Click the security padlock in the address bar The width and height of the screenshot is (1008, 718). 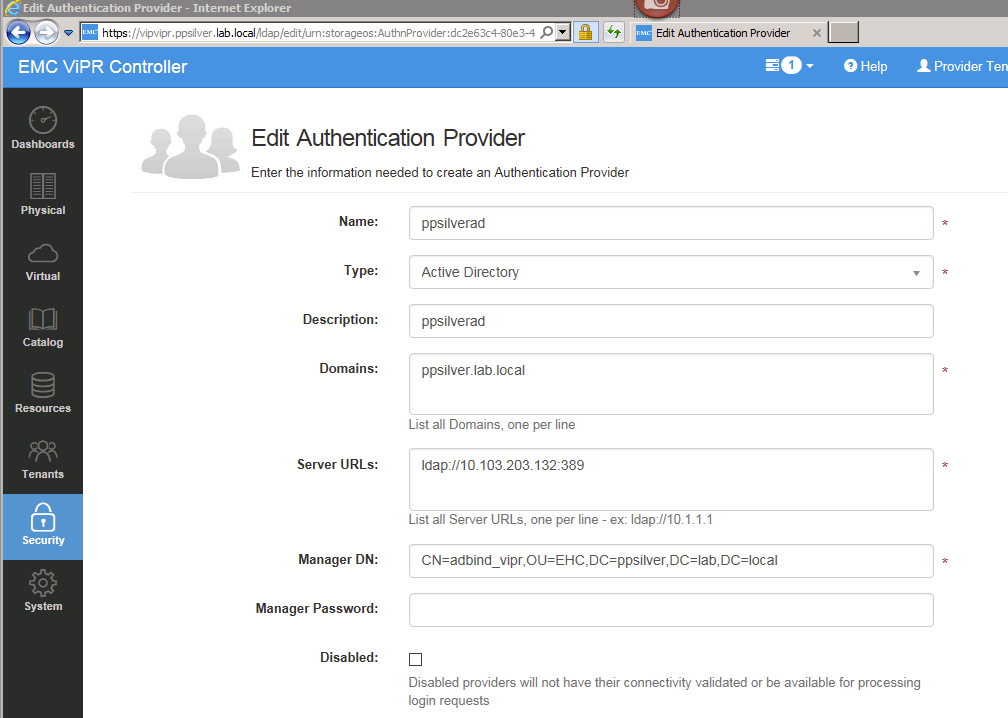[x=585, y=32]
